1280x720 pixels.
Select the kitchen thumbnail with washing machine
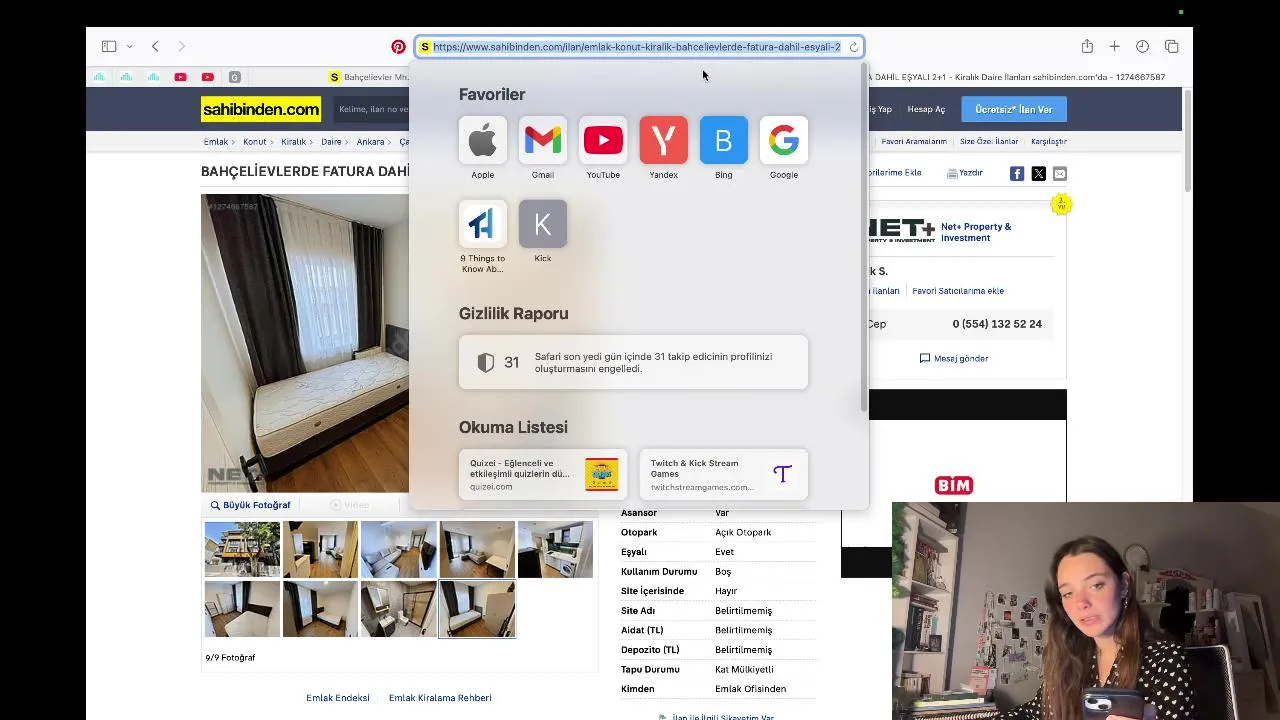tap(555, 549)
